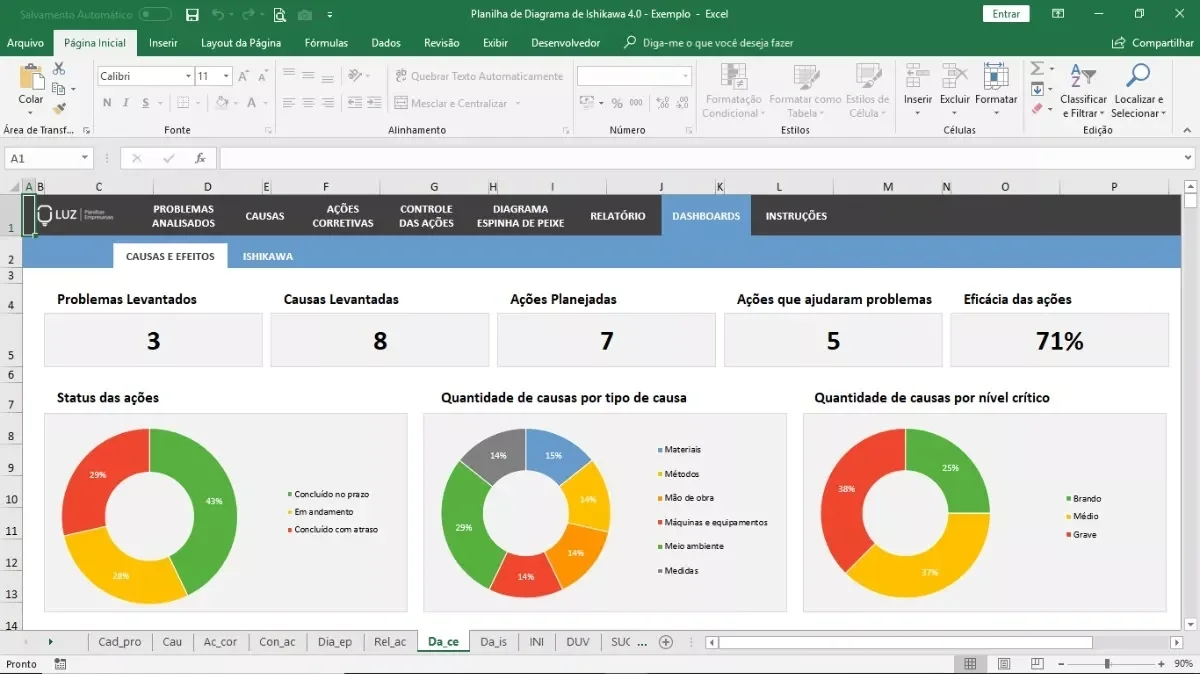This screenshot has width=1200, height=674.
Task: Expand the Name Box A1 dropdown
Action: coord(85,158)
